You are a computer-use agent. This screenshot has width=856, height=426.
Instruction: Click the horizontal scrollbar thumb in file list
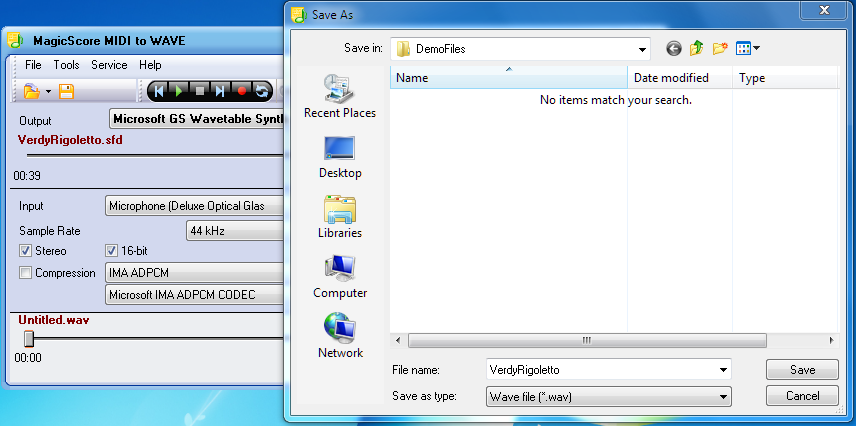point(587,340)
